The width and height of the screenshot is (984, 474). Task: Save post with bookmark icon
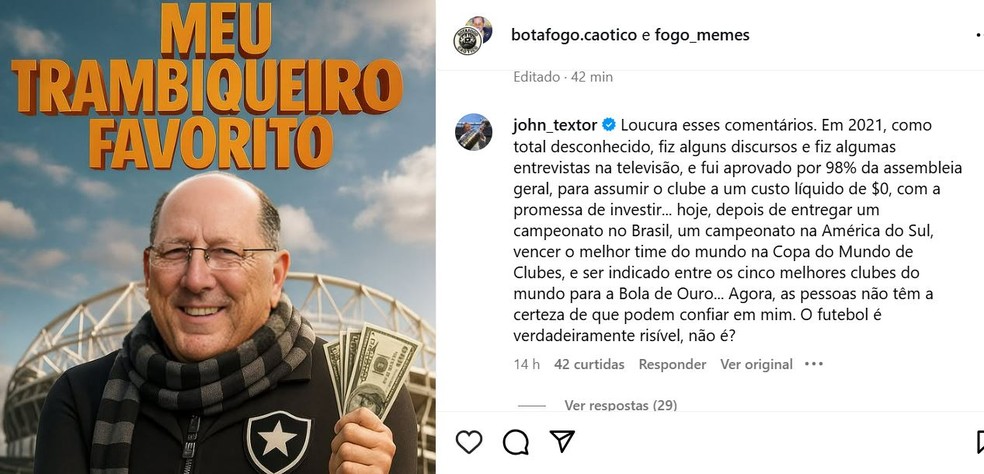point(980,442)
